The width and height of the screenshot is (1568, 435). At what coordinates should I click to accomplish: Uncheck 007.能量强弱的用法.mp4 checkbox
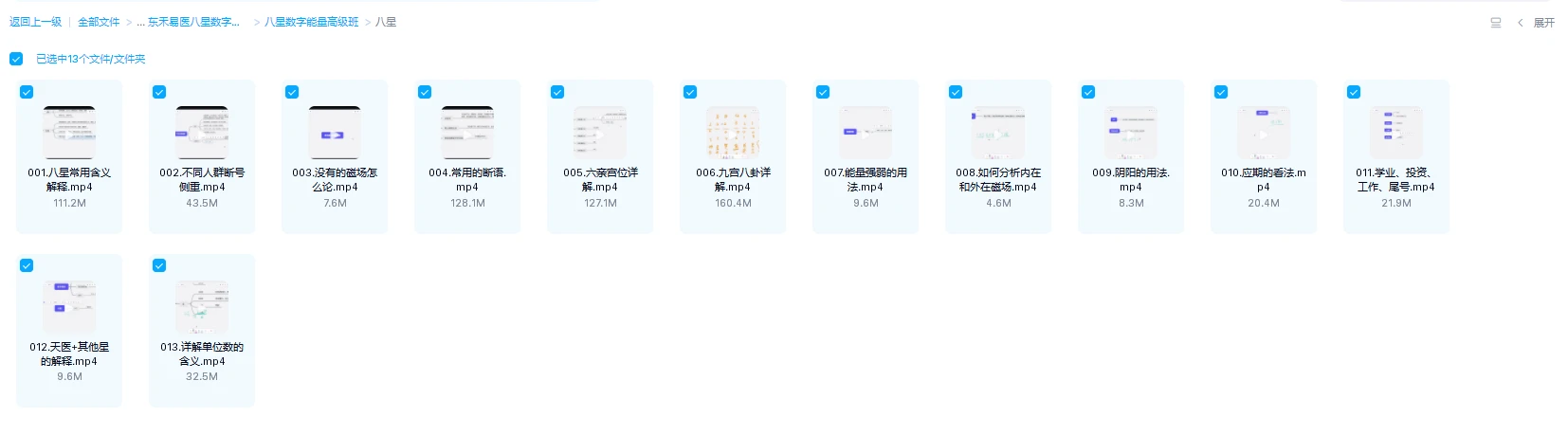(x=823, y=92)
